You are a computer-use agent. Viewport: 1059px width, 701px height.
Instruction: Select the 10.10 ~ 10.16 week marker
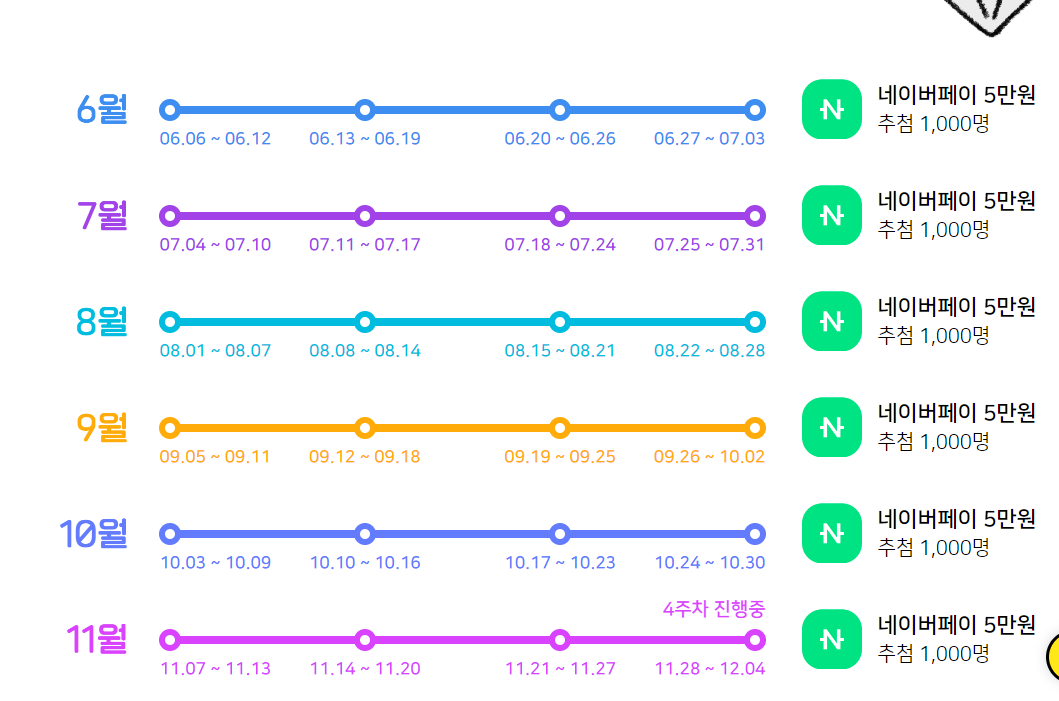(x=365, y=534)
